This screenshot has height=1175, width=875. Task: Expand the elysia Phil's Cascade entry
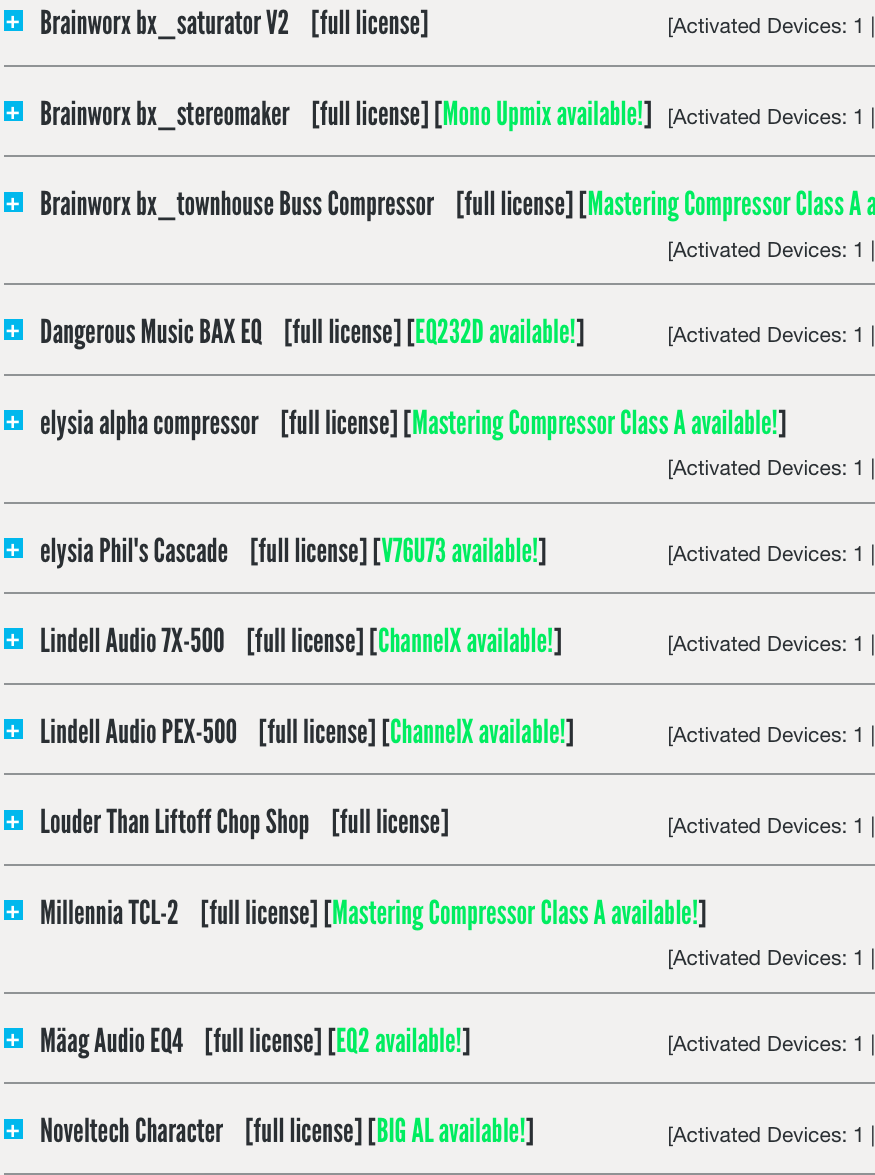pos(13,549)
